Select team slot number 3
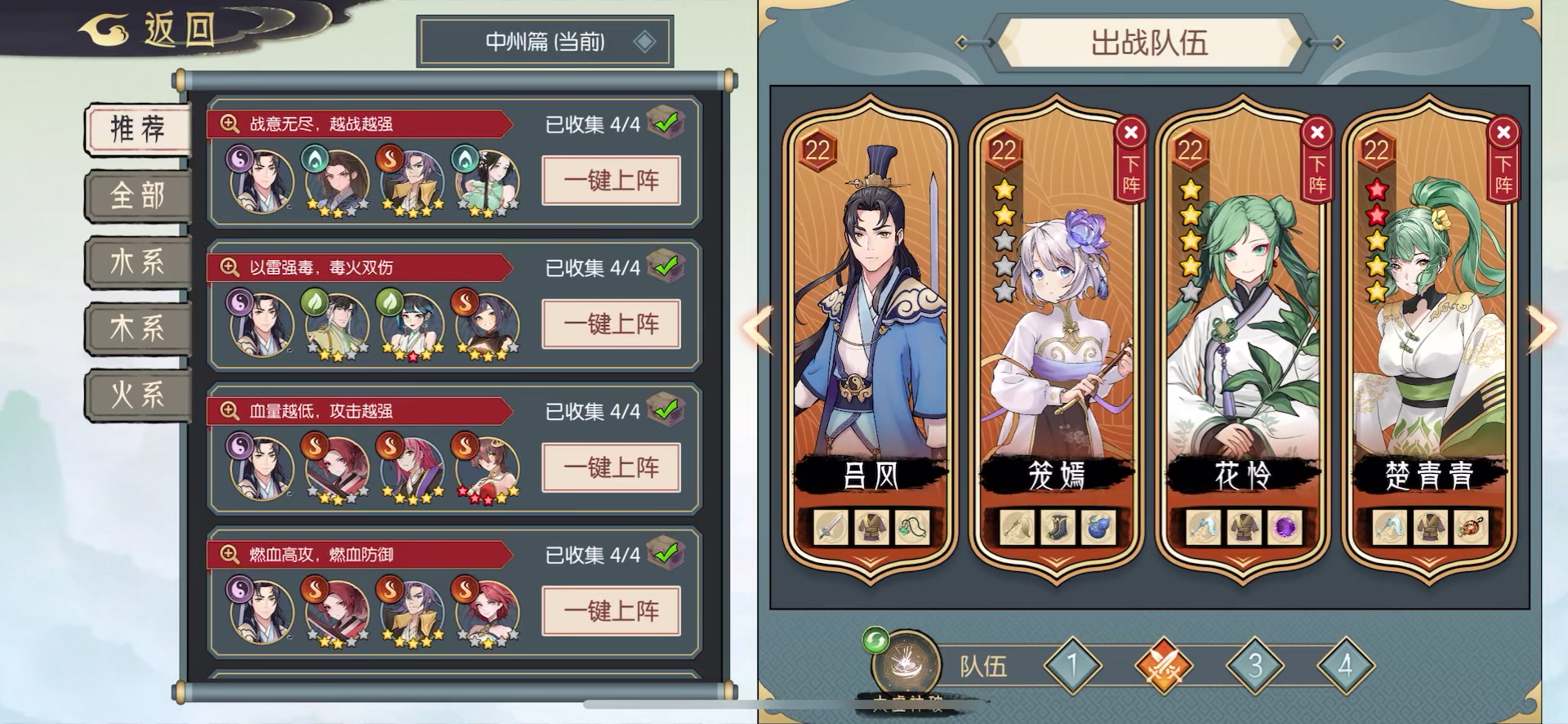 click(x=1255, y=666)
